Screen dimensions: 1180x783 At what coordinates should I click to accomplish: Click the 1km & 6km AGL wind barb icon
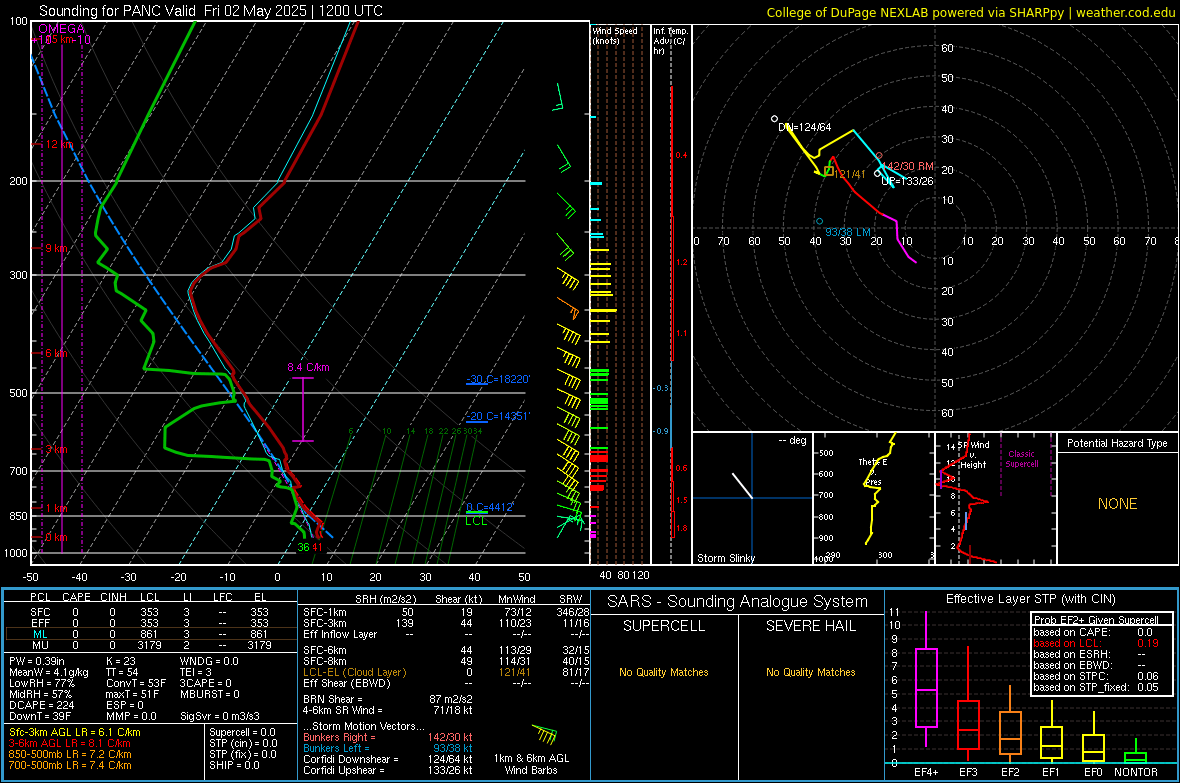(545, 734)
